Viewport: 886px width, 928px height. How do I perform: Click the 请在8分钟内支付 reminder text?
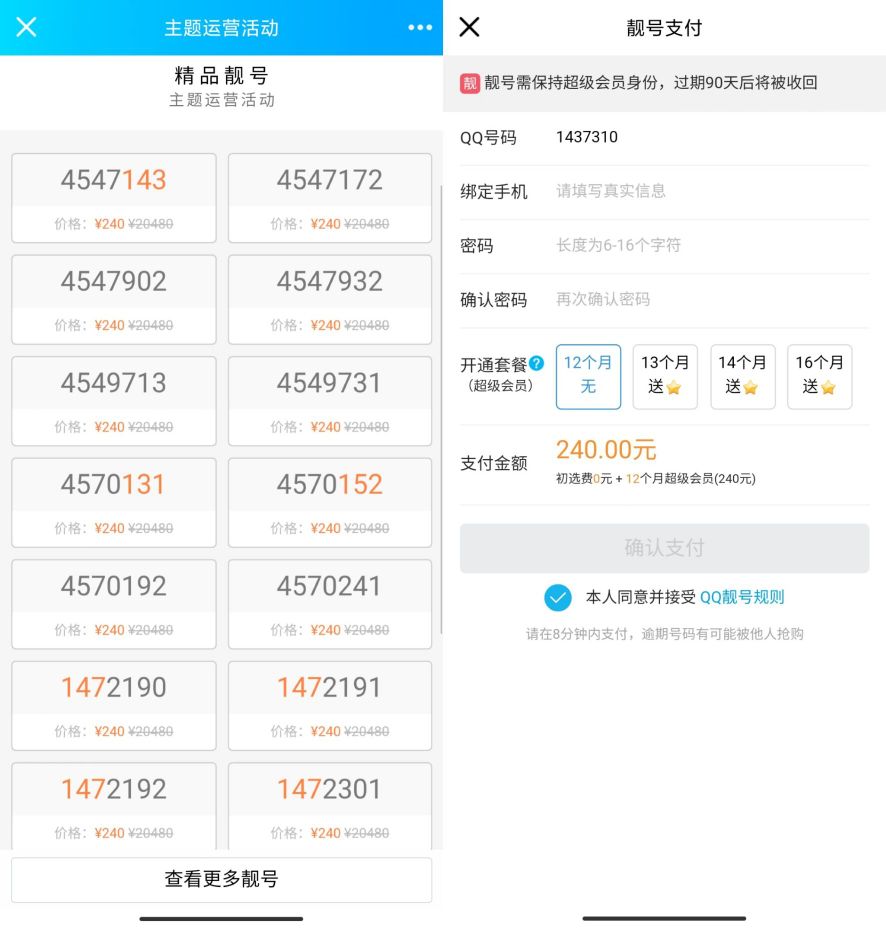(x=665, y=634)
